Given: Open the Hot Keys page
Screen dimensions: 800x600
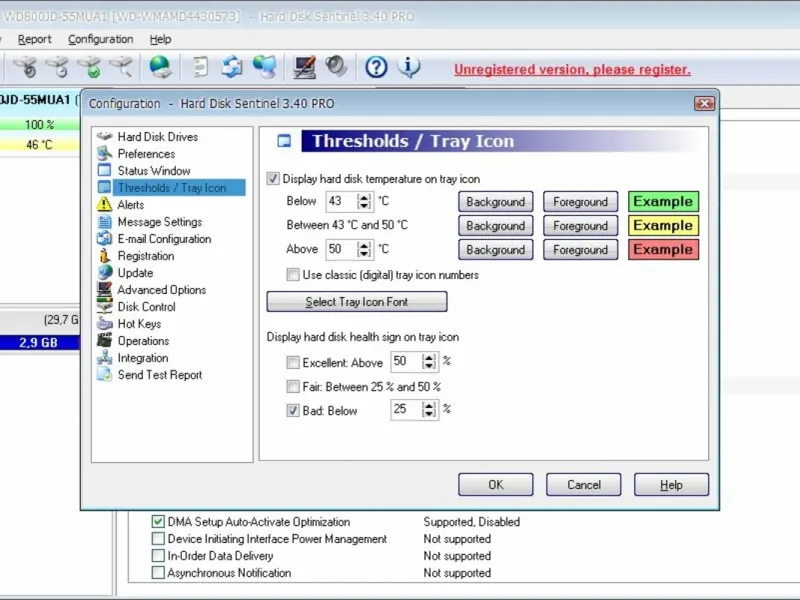Looking at the screenshot, I should click(x=139, y=324).
